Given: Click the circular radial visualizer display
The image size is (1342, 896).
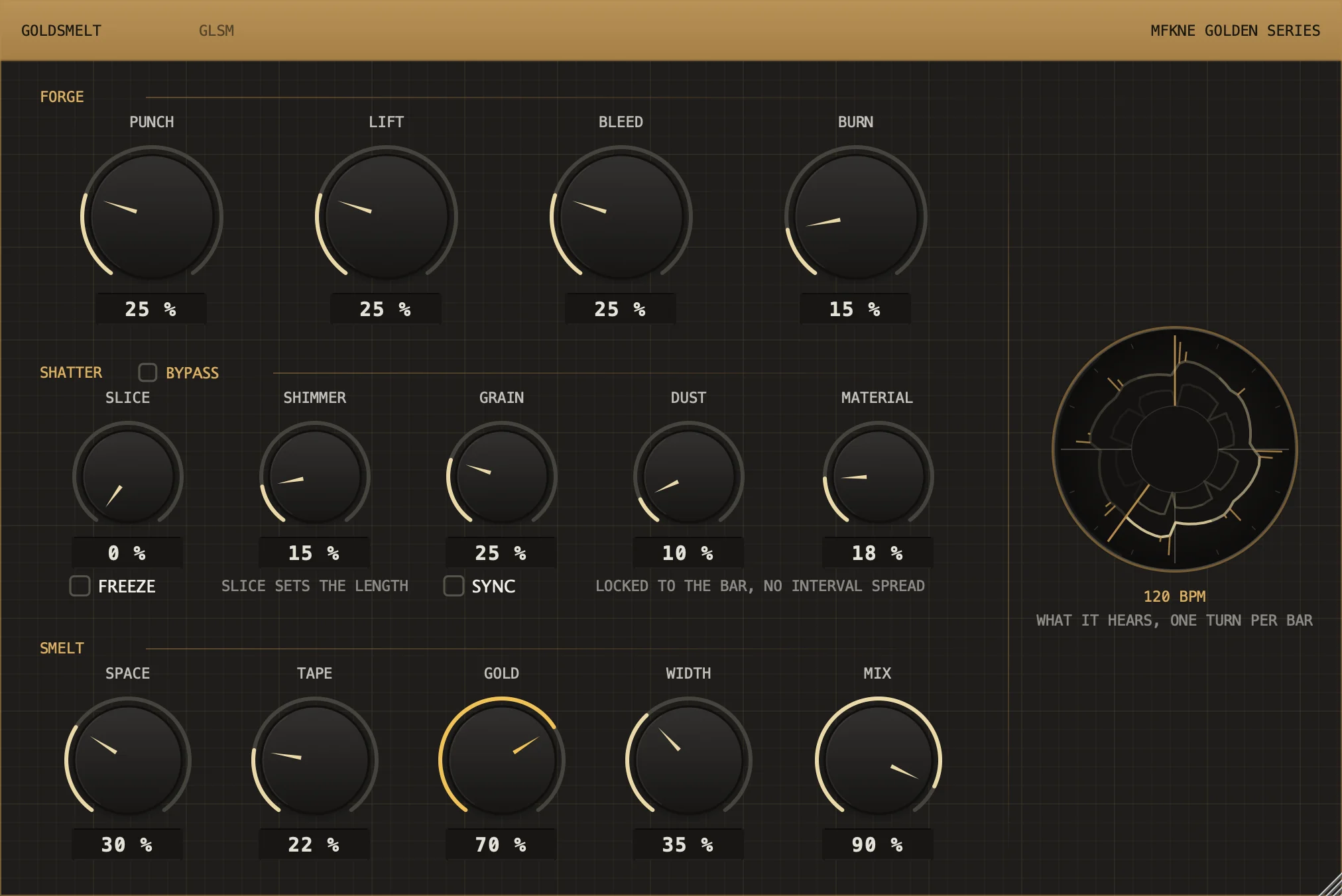Looking at the screenshot, I should (1175, 449).
